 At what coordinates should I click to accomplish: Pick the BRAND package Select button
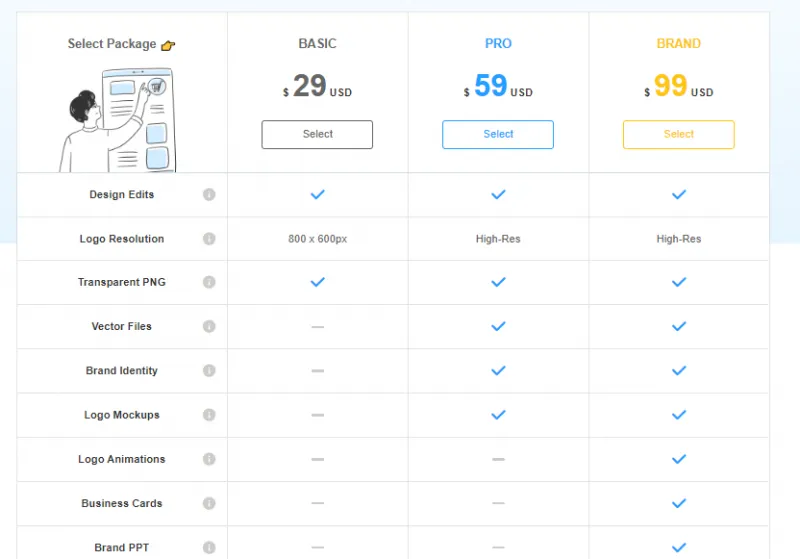[678, 134]
